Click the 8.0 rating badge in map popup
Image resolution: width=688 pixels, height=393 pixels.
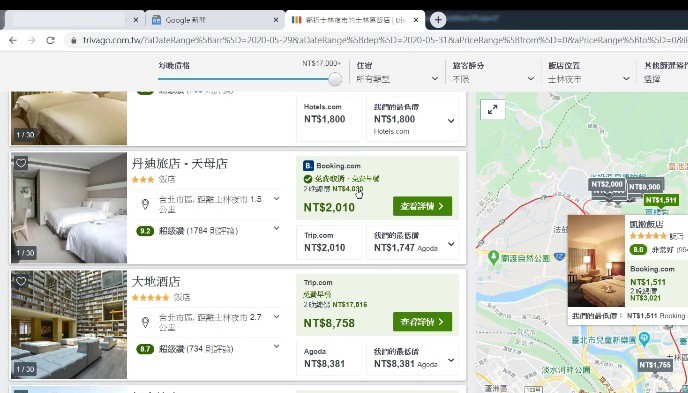pyautogui.click(x=638, y=250)
